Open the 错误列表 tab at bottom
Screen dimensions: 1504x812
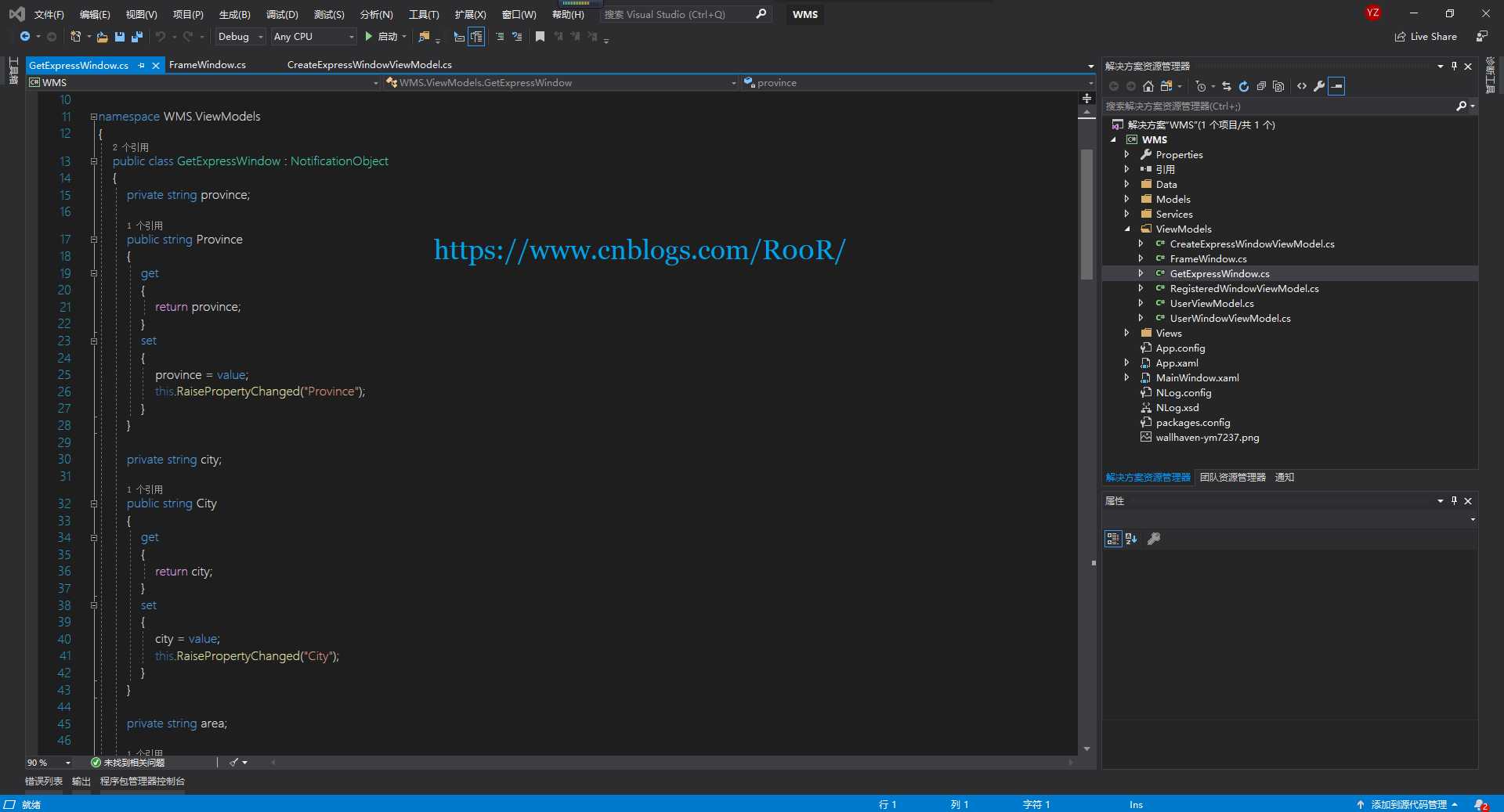(x=44, y=781)
